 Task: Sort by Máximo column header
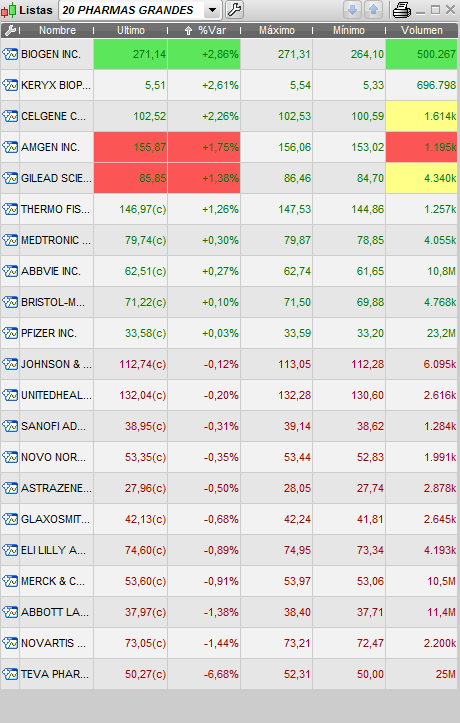pos(277,30)
